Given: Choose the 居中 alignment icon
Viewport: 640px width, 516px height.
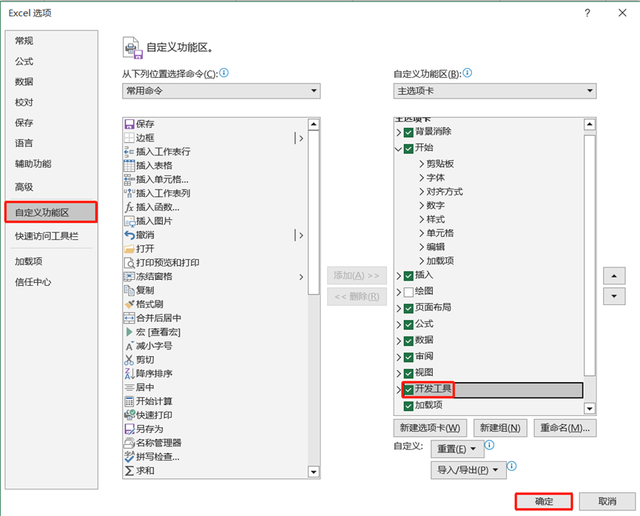Looking at the screenshot, I should (x=129, y=388).
